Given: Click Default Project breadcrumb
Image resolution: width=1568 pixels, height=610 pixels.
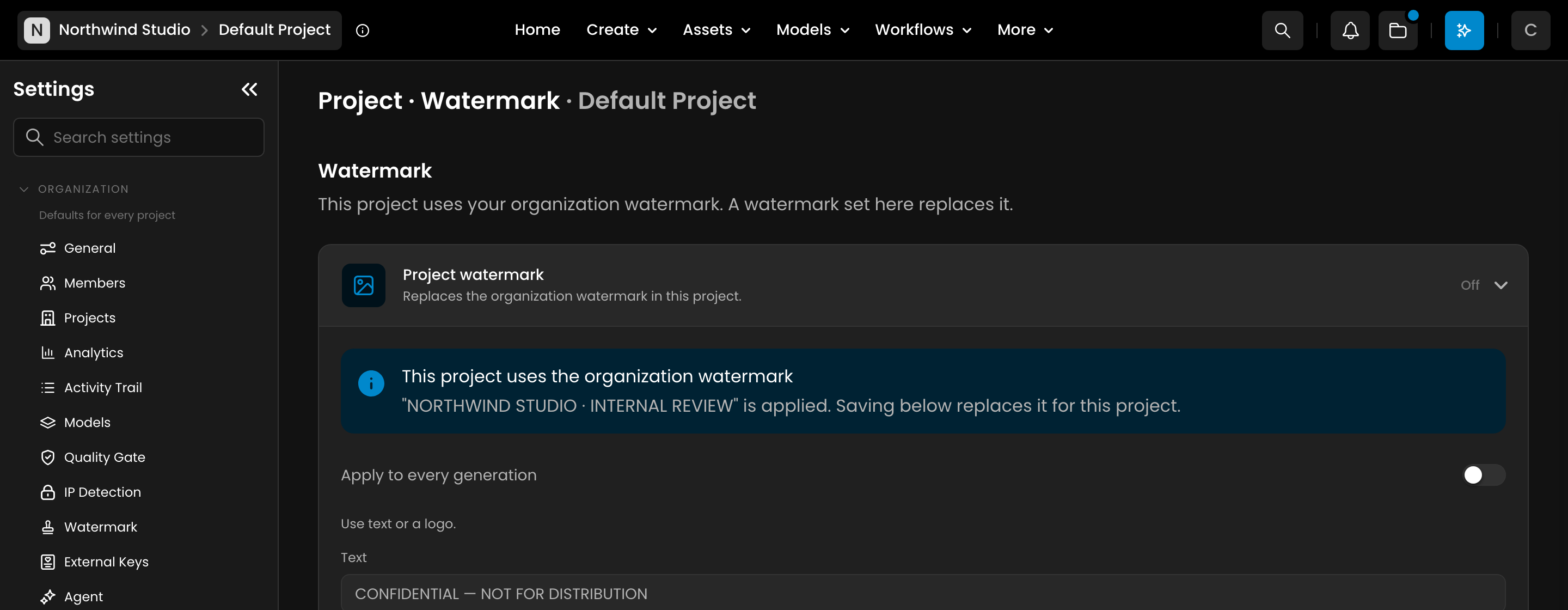Looking at the screenshot, I should click(274, 30).
